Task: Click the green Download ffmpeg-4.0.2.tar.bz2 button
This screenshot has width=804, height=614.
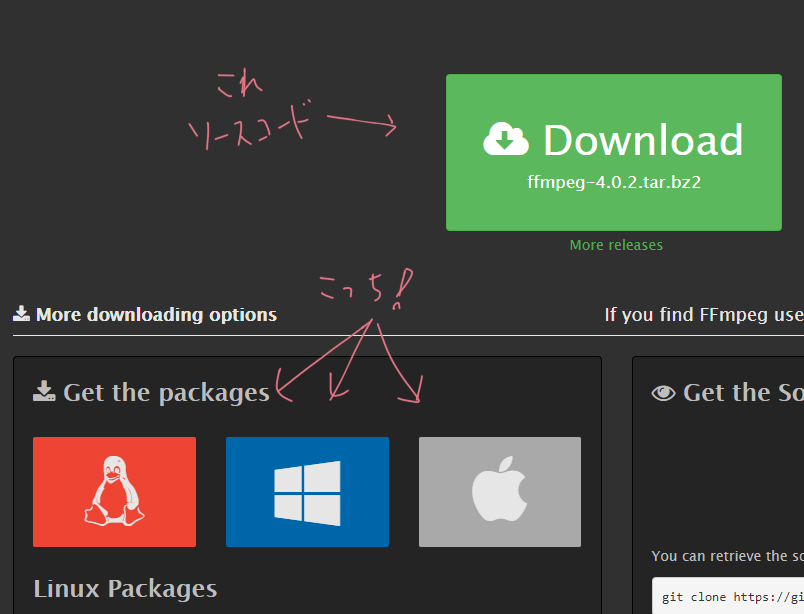Action: pos(614,152)
